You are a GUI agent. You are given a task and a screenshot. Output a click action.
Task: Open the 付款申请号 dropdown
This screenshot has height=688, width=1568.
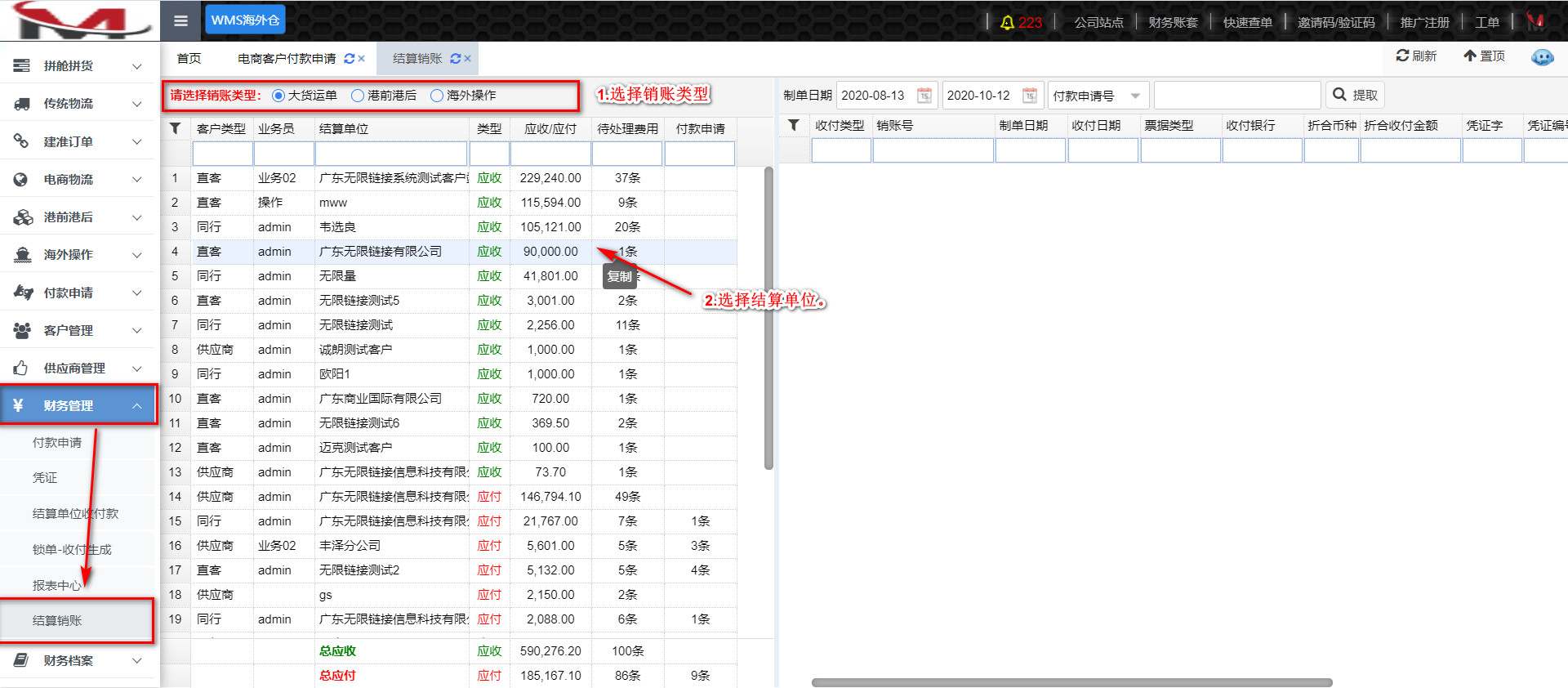[1098, 96]
